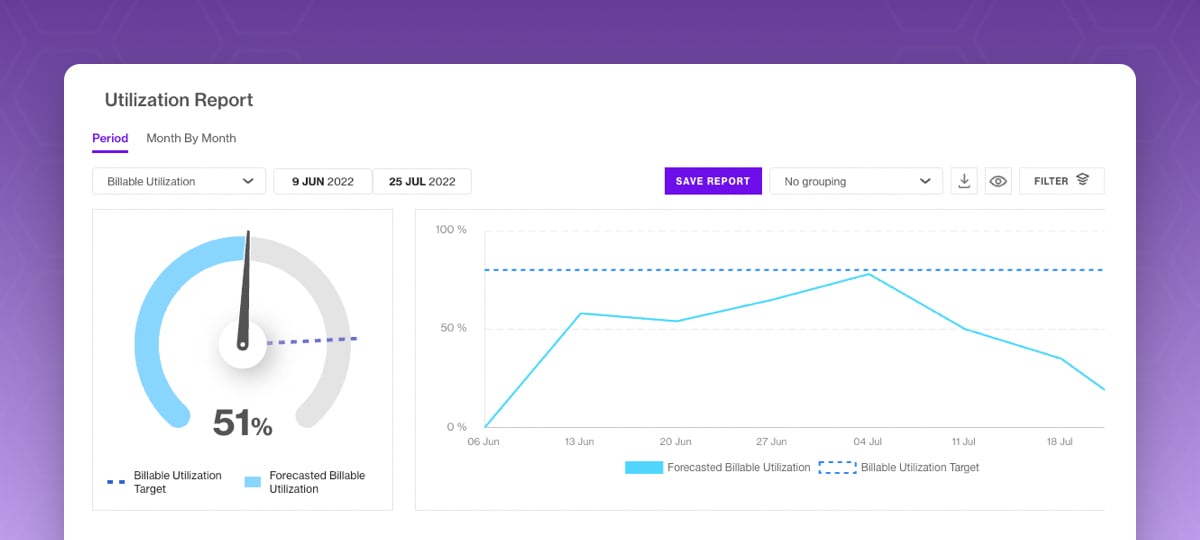
Task: Click the 9 JUN 2022 start date
Action: [x=322, y=181]
